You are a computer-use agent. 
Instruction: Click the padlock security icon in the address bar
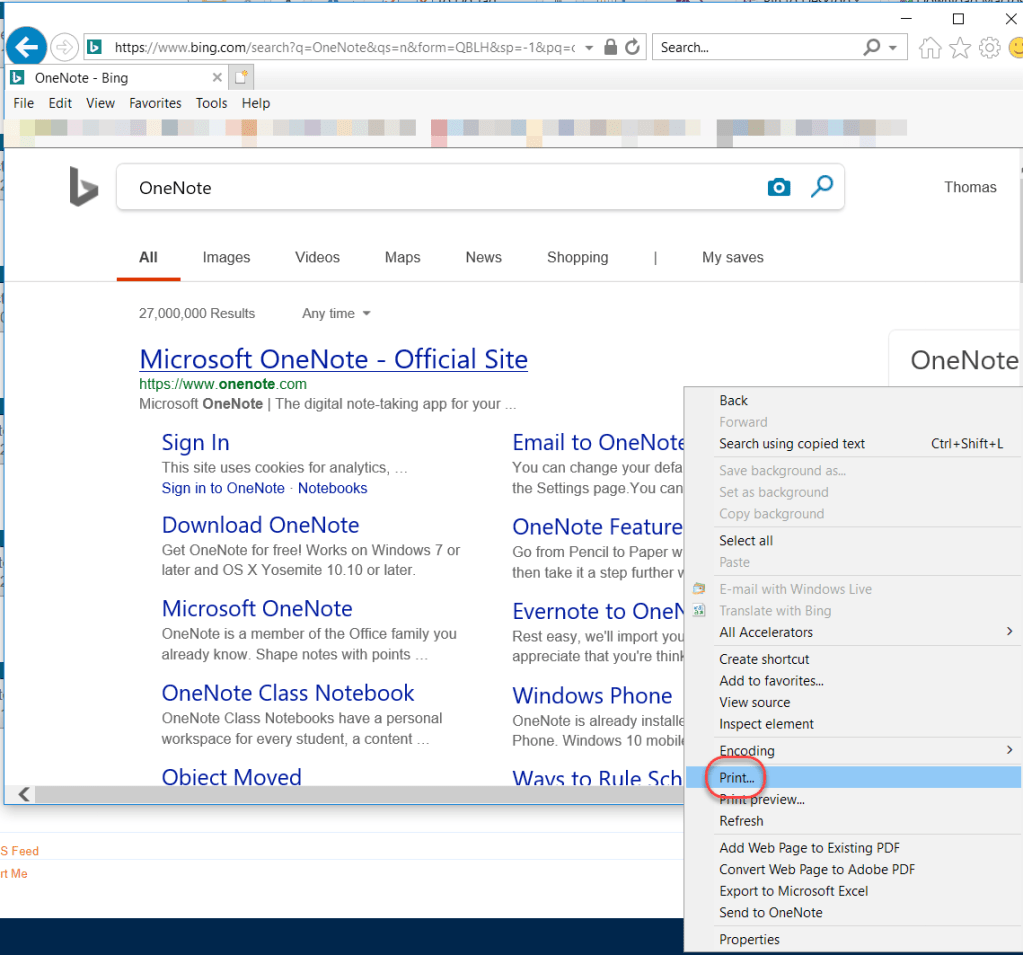click(610, 46)
